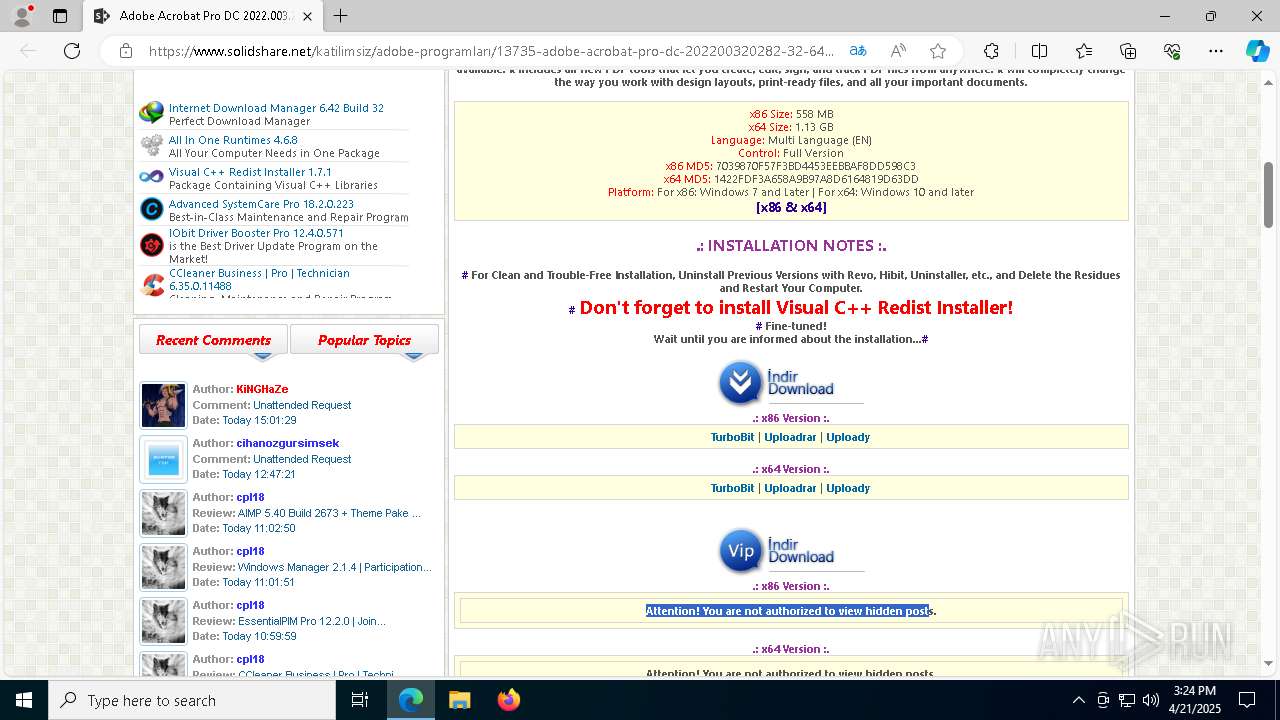The width and height of the screenshot is (1280, 720).
Task: Open the tab actions menu icon
Action: click(60, 16)
